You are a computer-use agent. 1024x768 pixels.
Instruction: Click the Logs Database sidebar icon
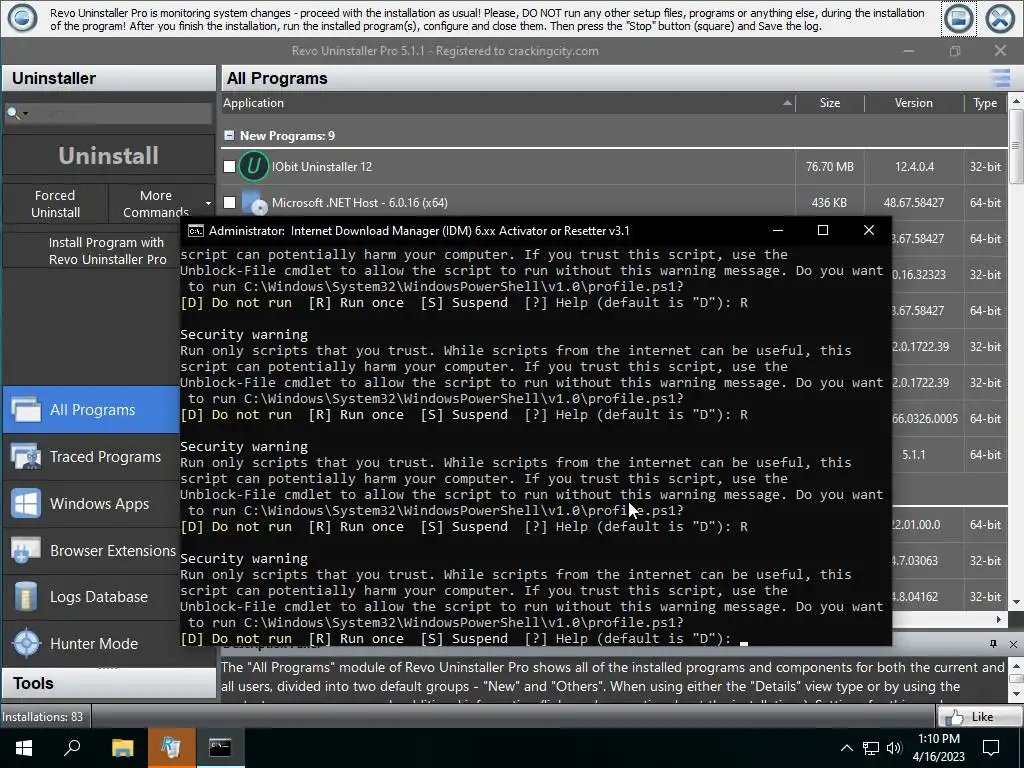pyautogui.click(x=26, y=597)
